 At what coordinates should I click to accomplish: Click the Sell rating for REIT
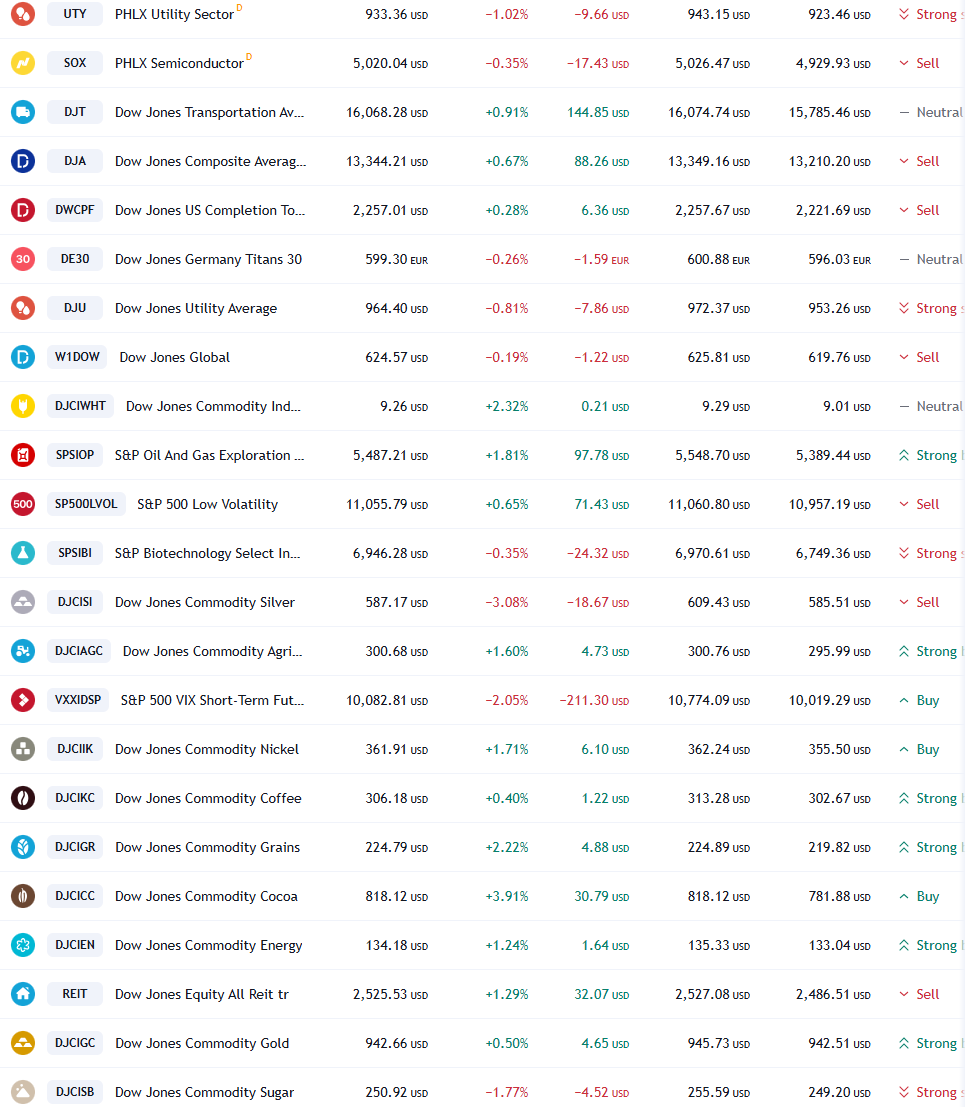(919, 995)
